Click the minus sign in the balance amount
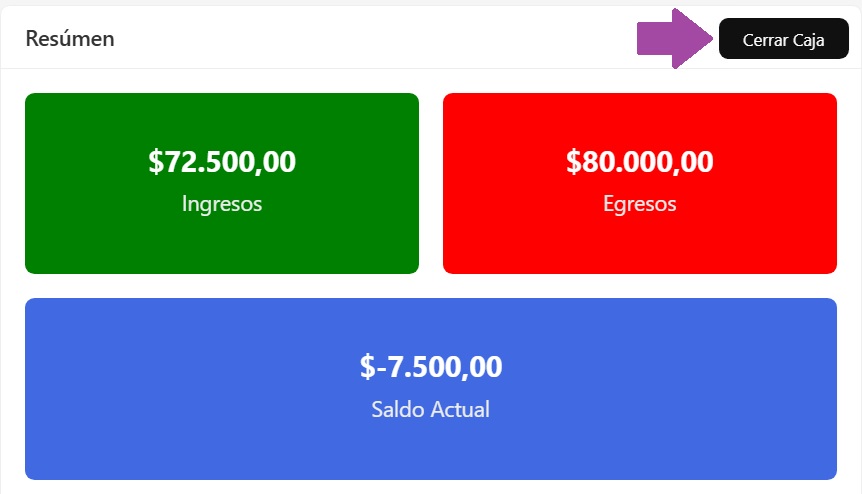Image resolution: width=862 pixels, height=494 pixels. coord(379,368)
